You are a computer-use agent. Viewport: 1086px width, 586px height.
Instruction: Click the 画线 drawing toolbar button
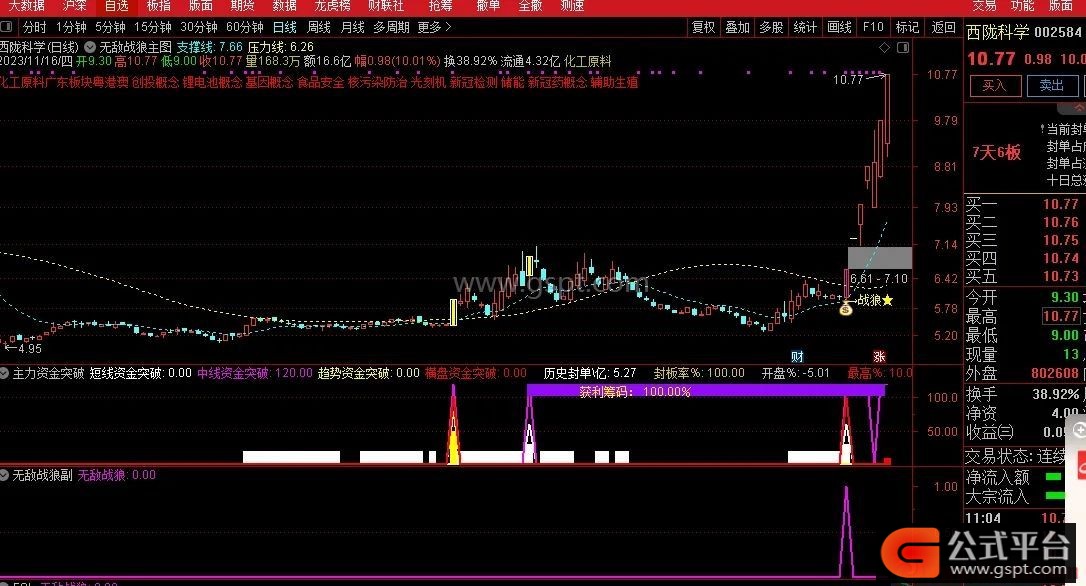(x=839, y=27)
